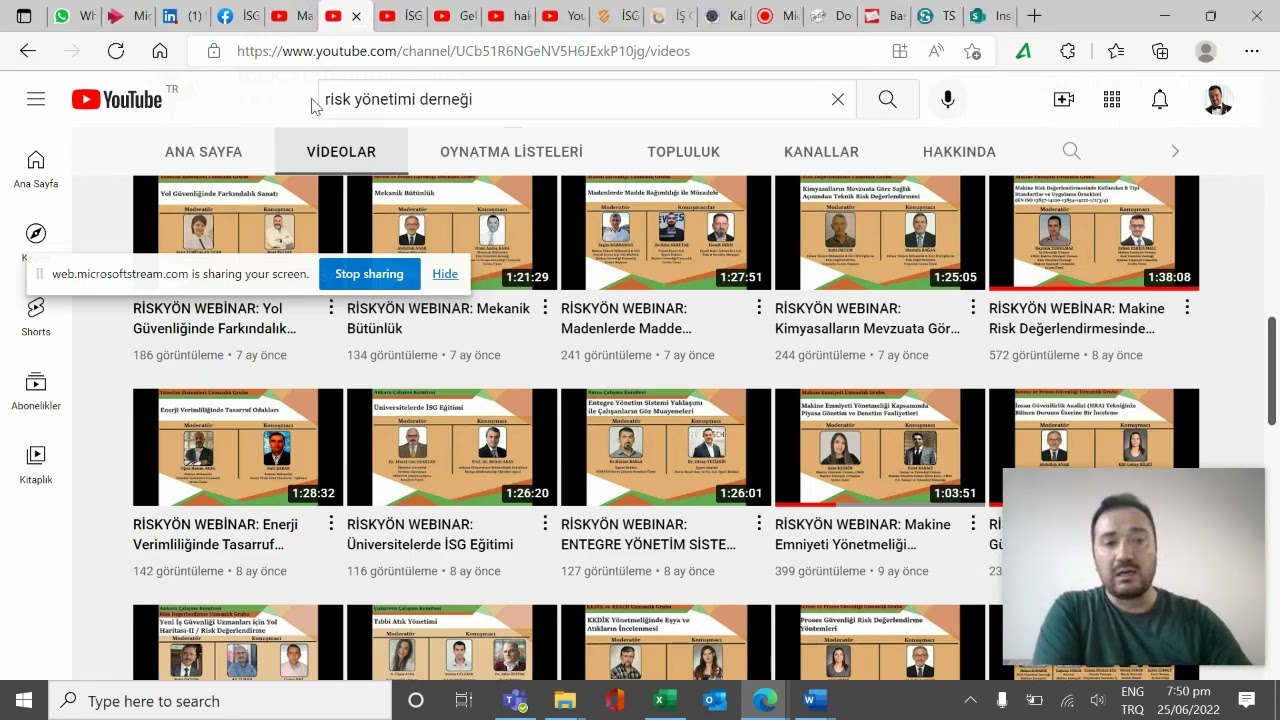Open the TOPLULUK channel tab
The image size is (1280, 720).
coord(684,152)
